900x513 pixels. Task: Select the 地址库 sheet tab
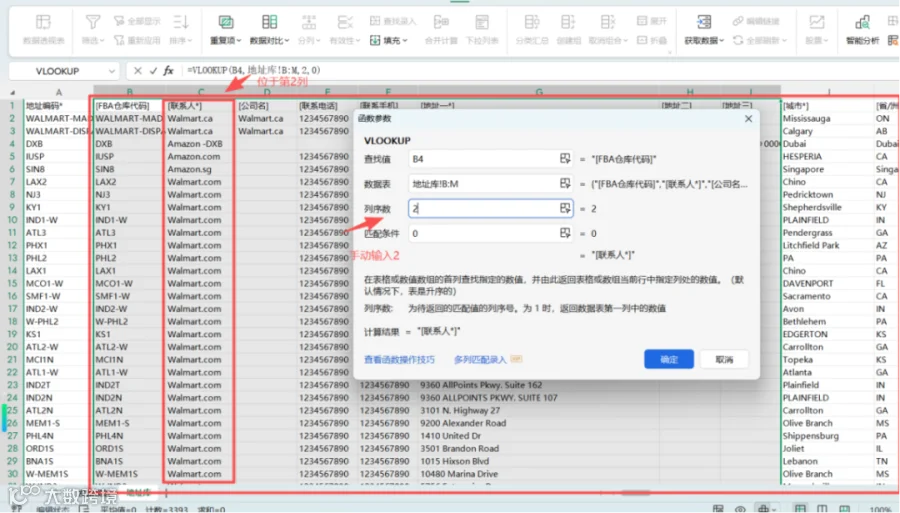pos(138,492)
